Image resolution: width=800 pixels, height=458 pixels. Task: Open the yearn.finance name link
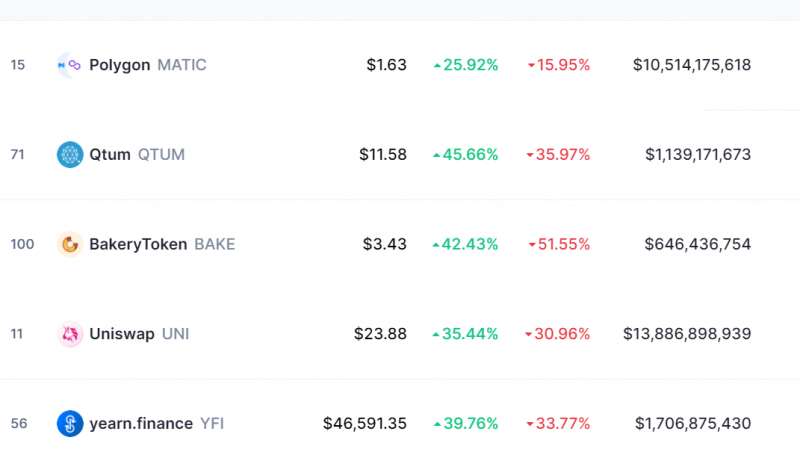141,424
